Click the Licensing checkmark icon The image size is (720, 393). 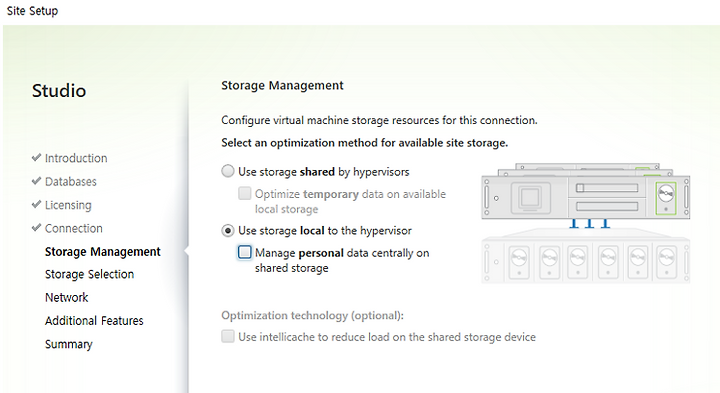tap(36, 204)
